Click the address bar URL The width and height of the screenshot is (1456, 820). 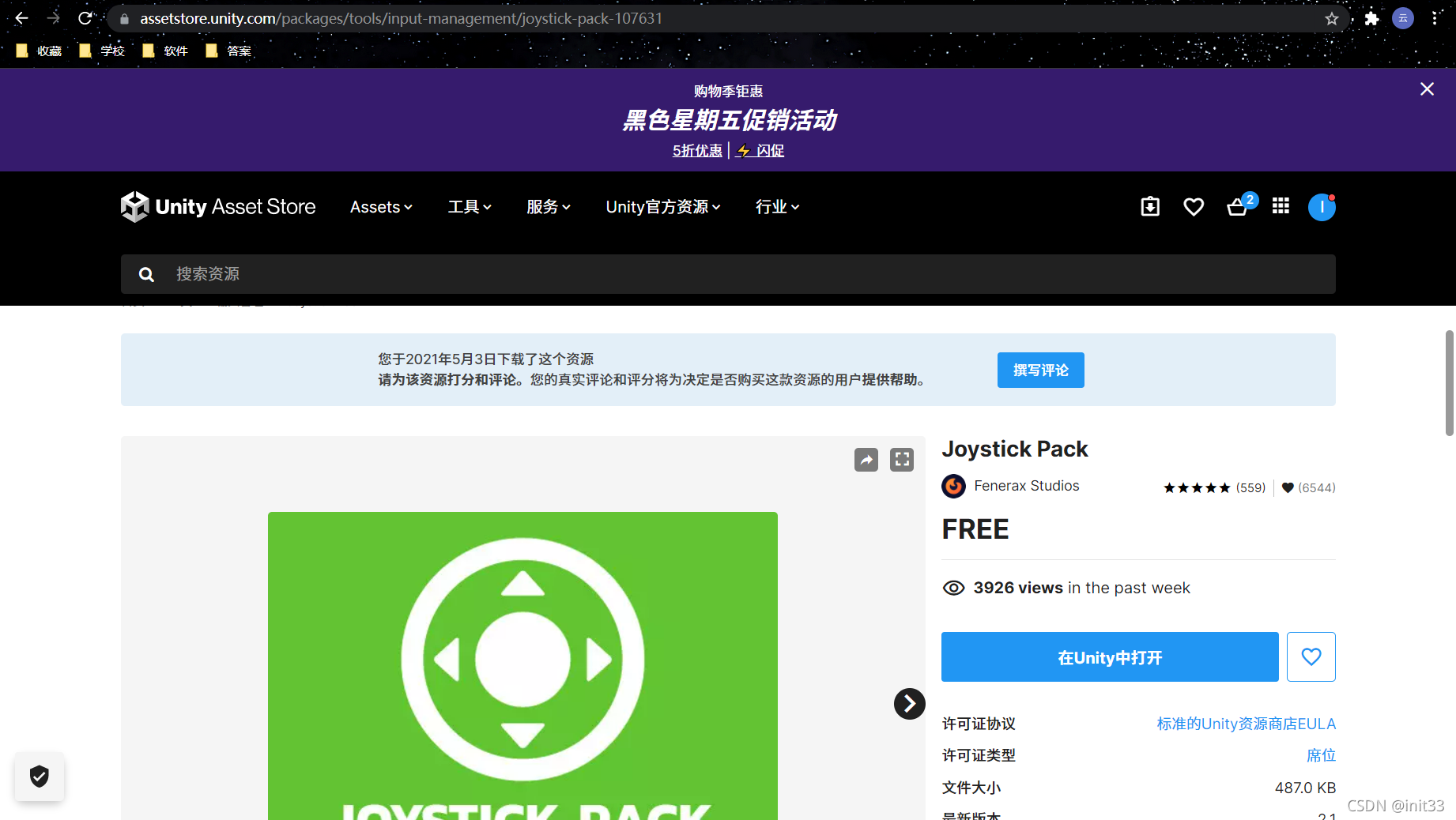click(401, 18)
